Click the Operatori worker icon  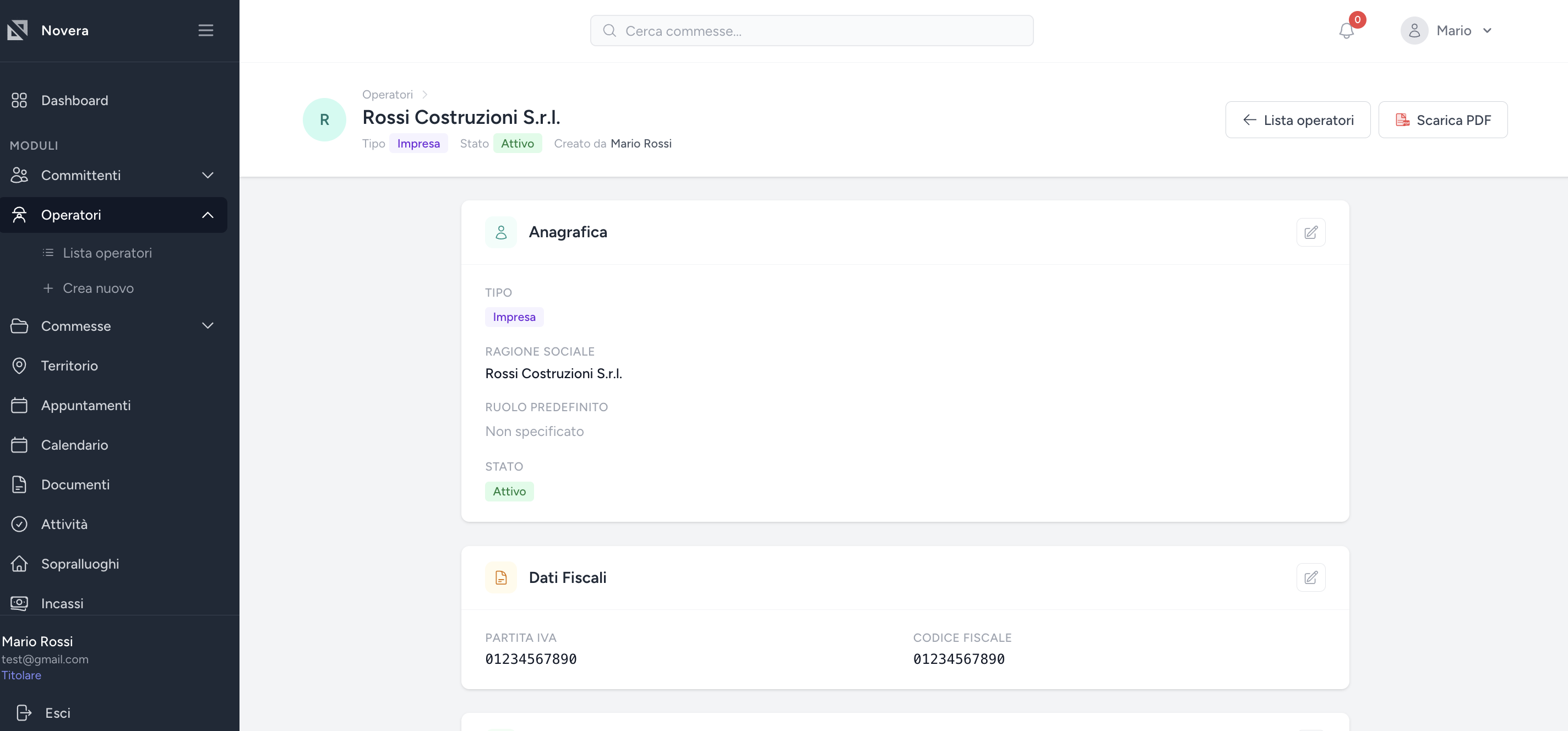[19, 215]
